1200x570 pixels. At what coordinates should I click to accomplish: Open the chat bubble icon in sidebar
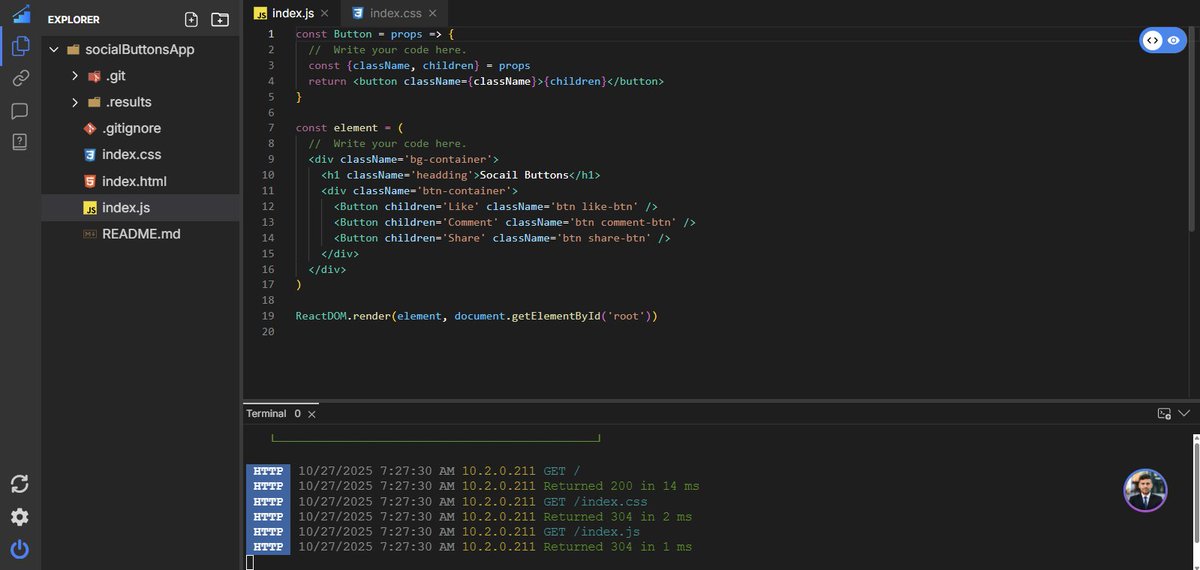point(20,110)
